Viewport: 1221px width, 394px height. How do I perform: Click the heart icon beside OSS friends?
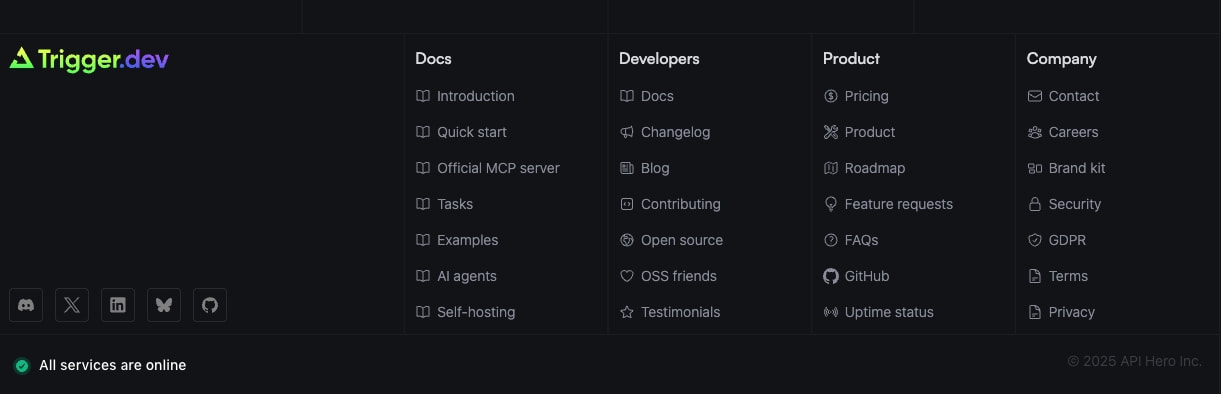coord(627,276)
